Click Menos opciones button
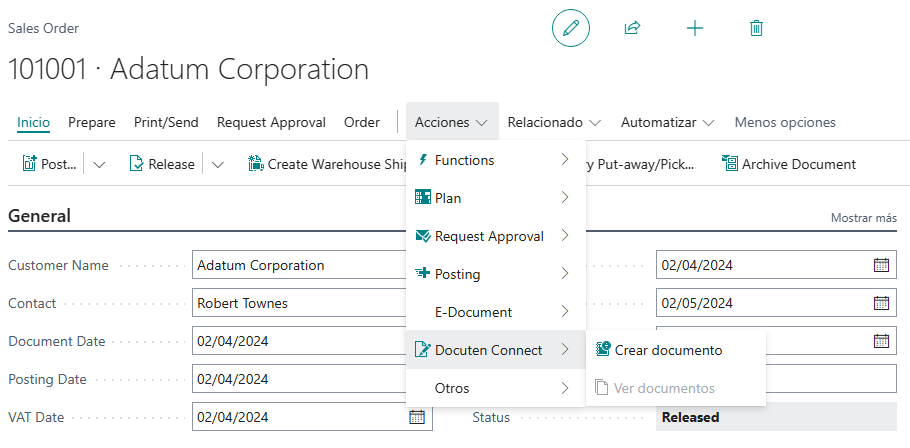910x448 pixels. (785, 122)
